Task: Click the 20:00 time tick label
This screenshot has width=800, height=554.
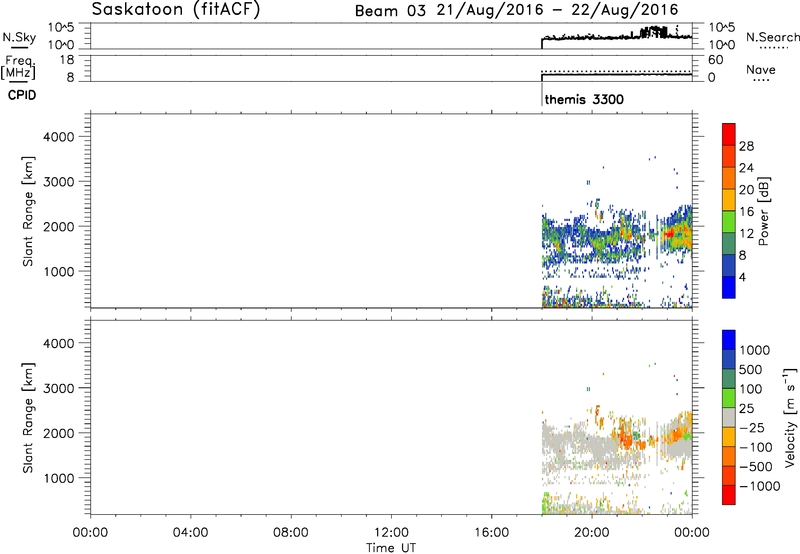Action: coord(592,533)
